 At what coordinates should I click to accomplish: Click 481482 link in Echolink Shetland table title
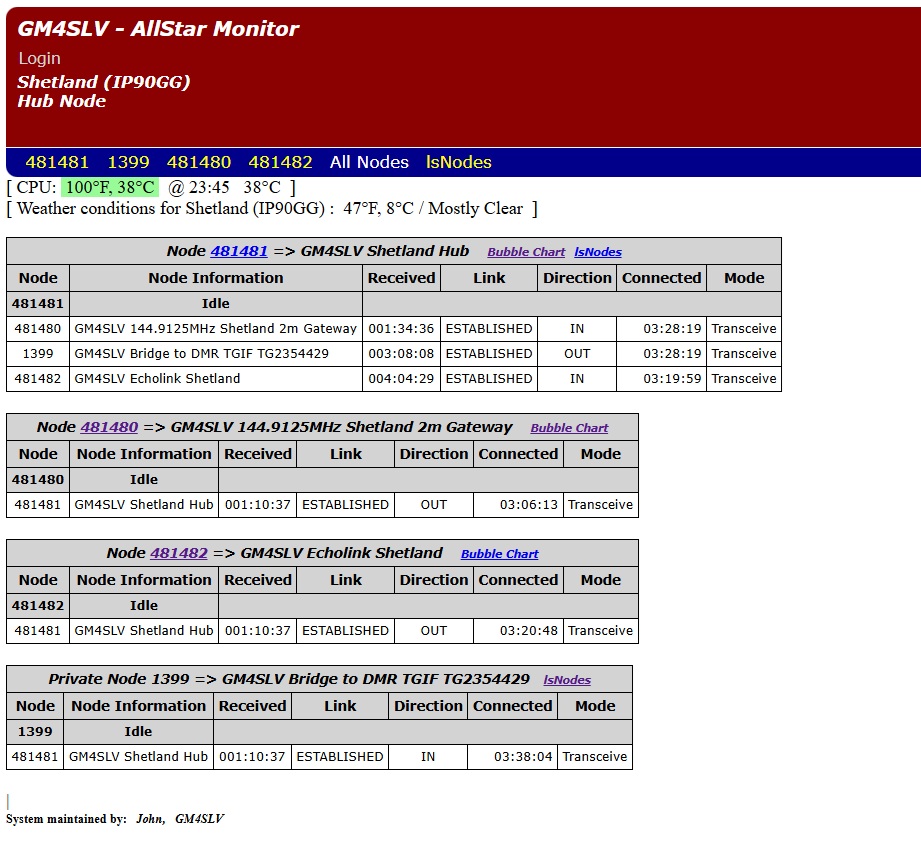tap(179, 553)
